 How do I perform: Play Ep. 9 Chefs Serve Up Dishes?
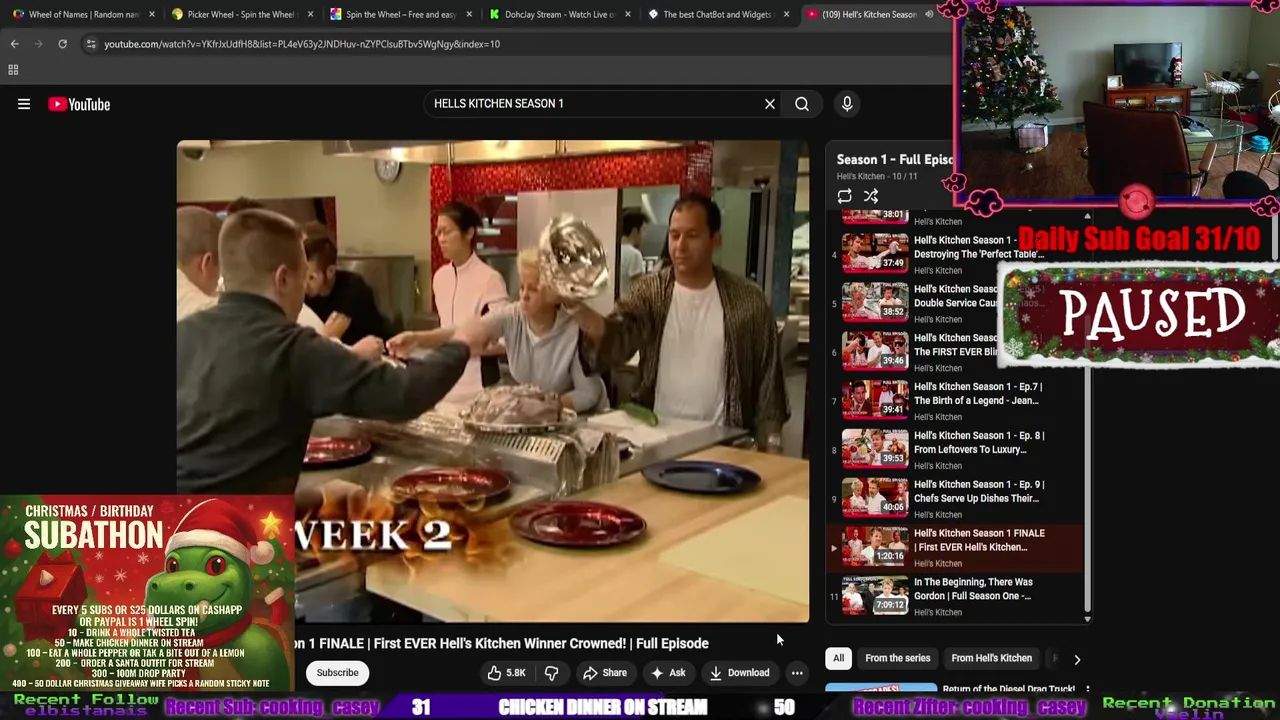point(956,498)
